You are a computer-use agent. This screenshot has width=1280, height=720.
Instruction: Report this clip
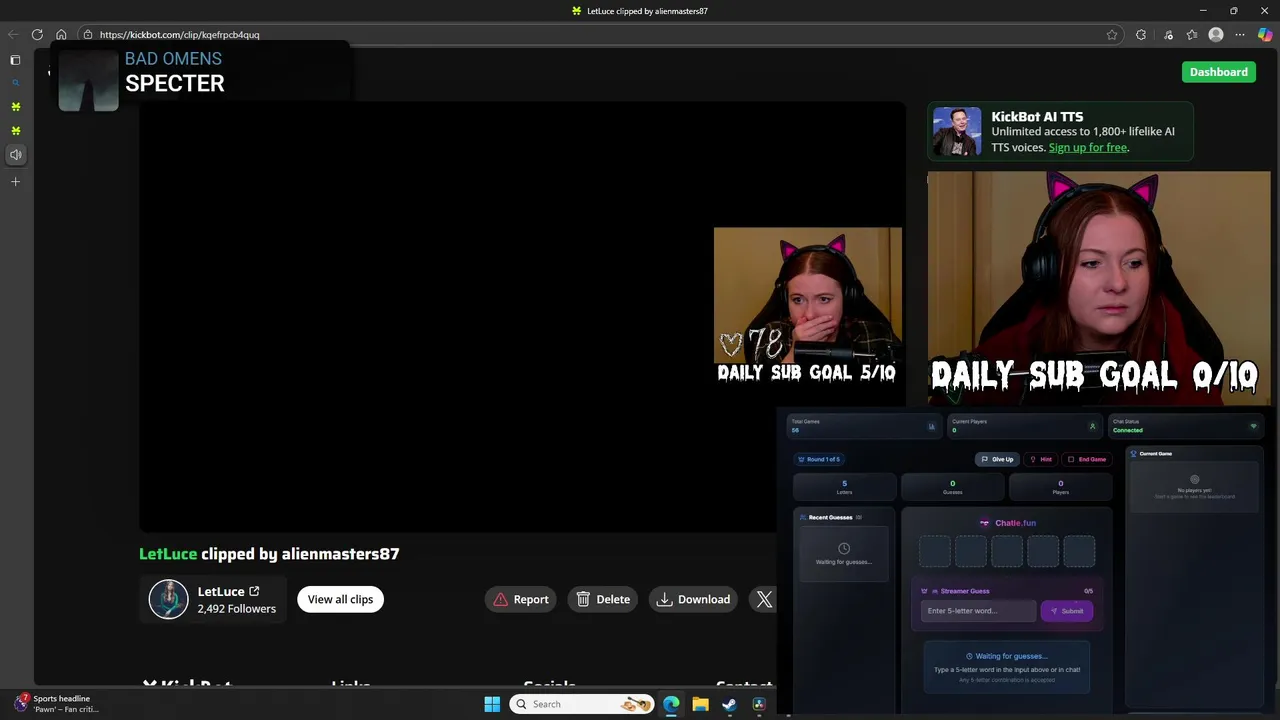(x=521, y=599)
